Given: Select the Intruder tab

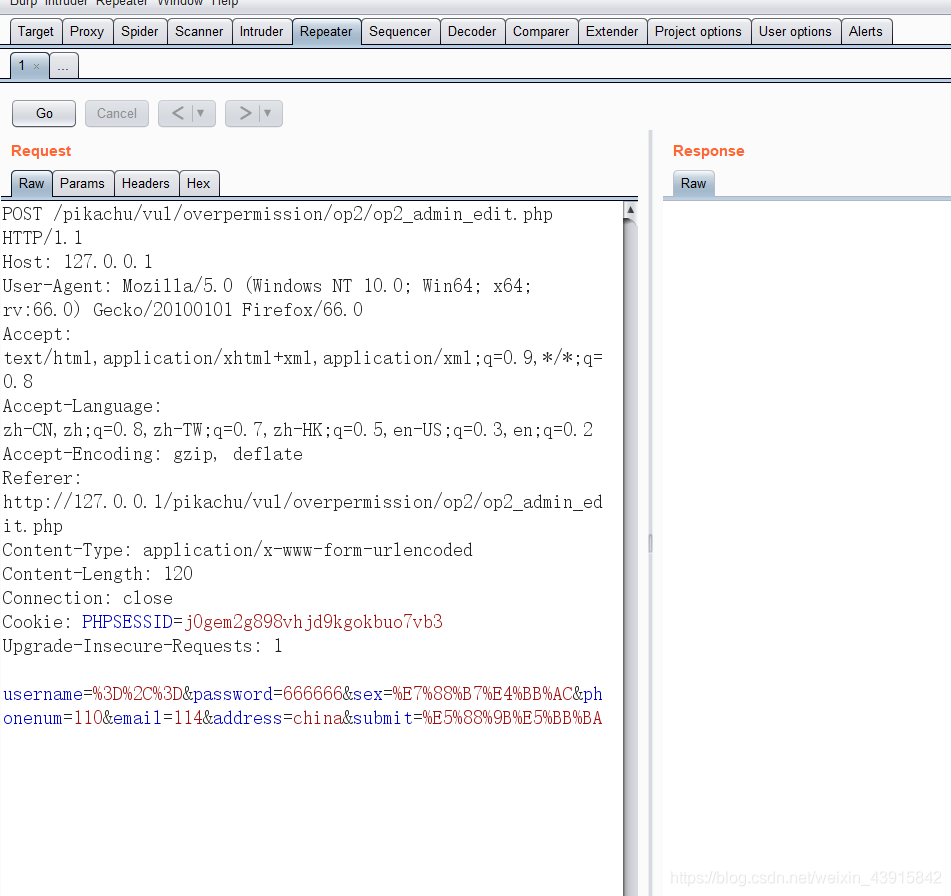Looking at the screenshot, I should [261, 32].
